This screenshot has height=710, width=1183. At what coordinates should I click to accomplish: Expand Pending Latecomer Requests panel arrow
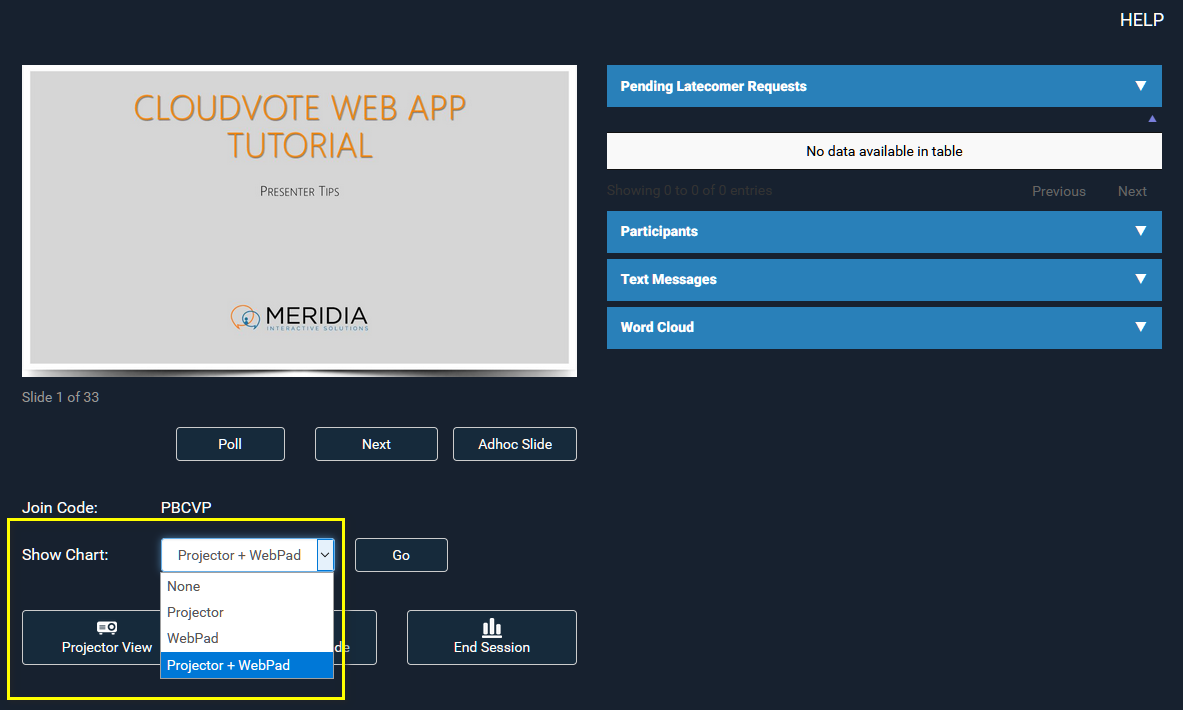(x=1141, y=86)
